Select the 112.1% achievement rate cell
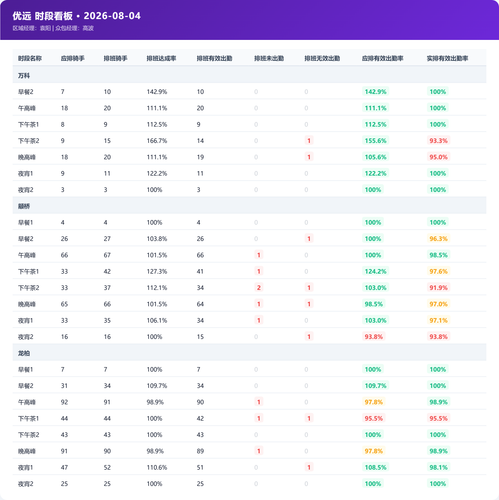Image resolution: width=499 pixels, height=500 pixels. 157,288
